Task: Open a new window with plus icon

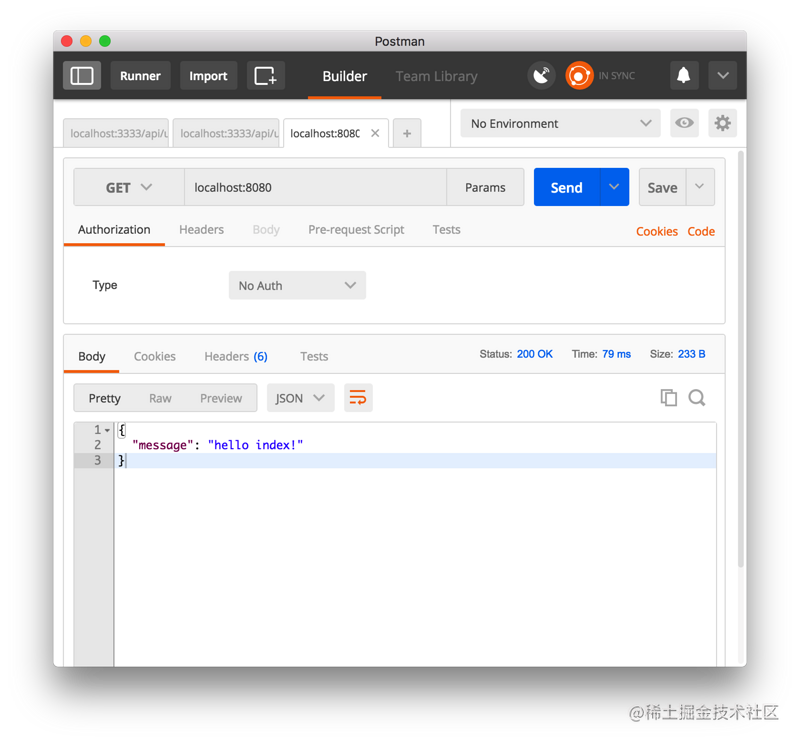Action: point(265,76)
